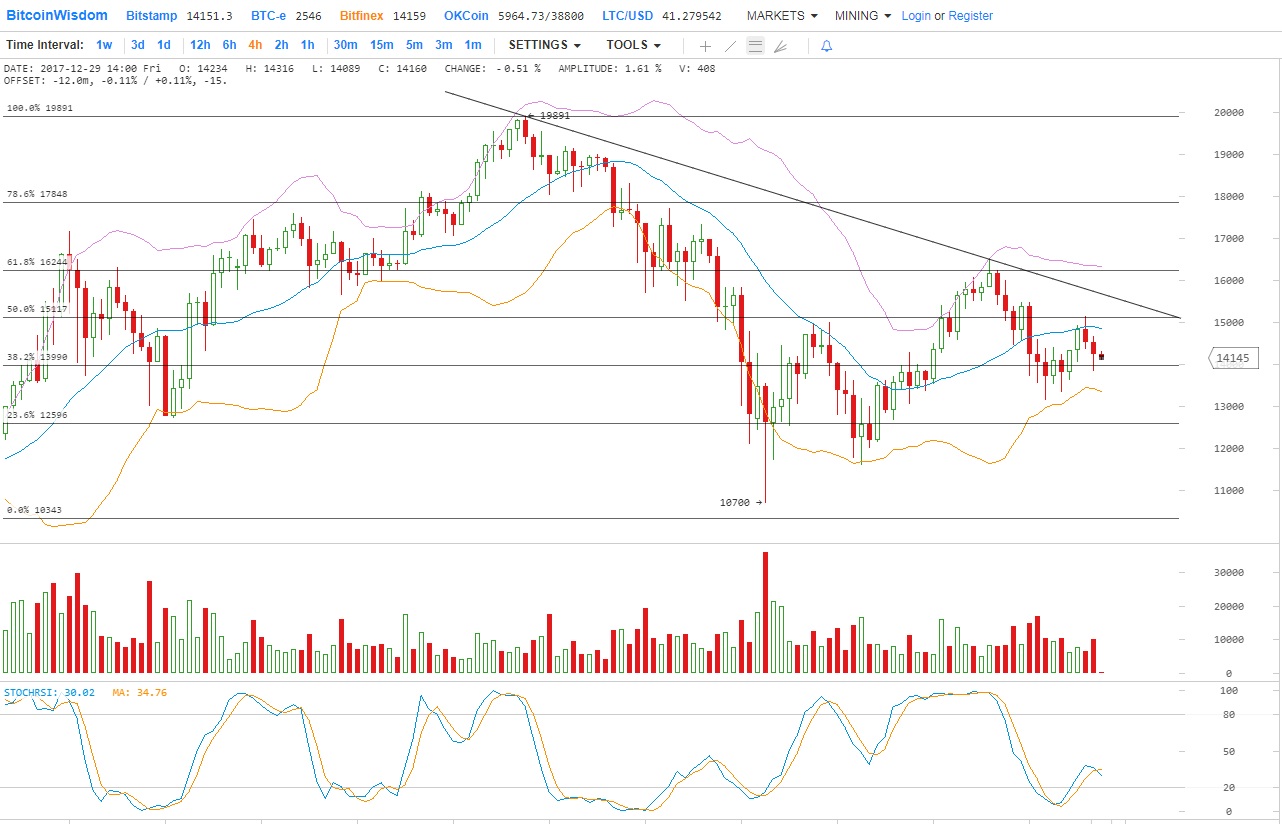Image resolution: width=1282 pixels, height=824 pixels.
Task: Switch time interval to 30m
Action: 345,45
